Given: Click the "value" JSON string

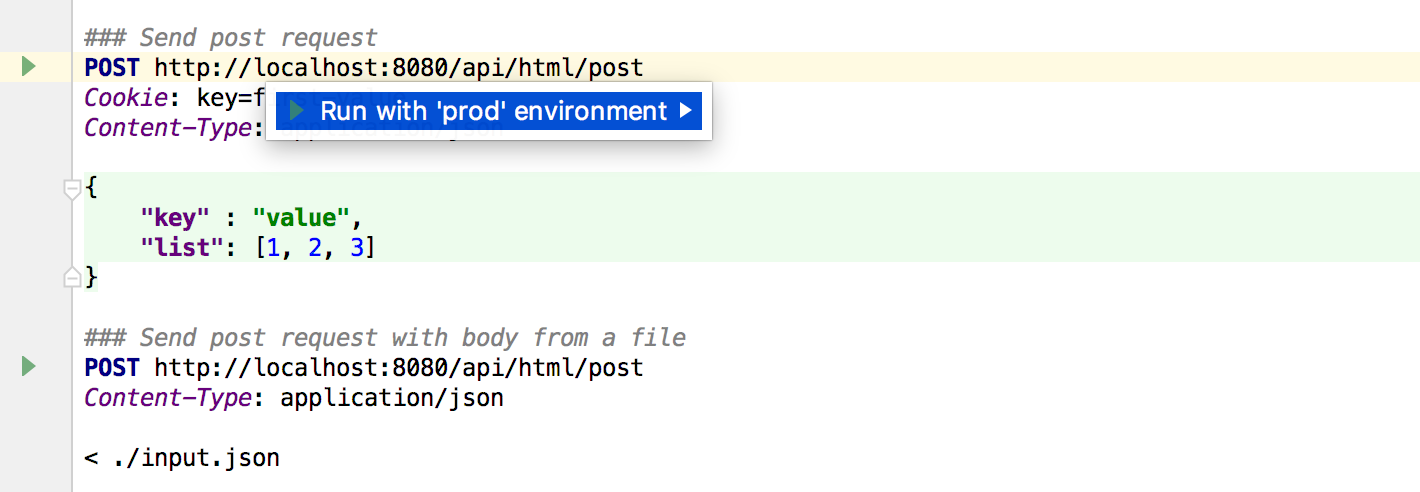Looking at the screenshot, I should (x=300, y=217).
